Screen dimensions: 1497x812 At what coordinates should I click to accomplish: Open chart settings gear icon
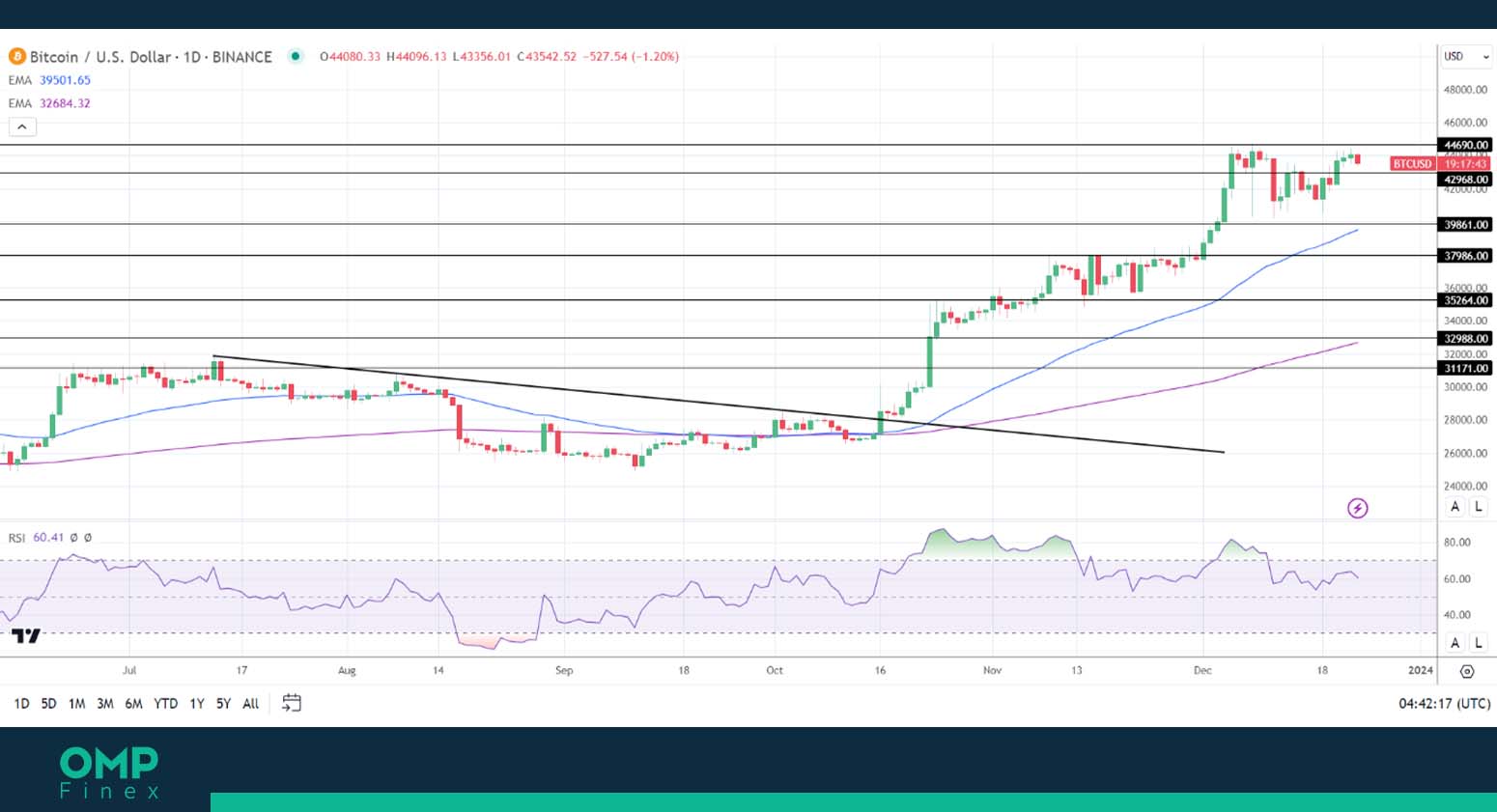pos(1466,671)
